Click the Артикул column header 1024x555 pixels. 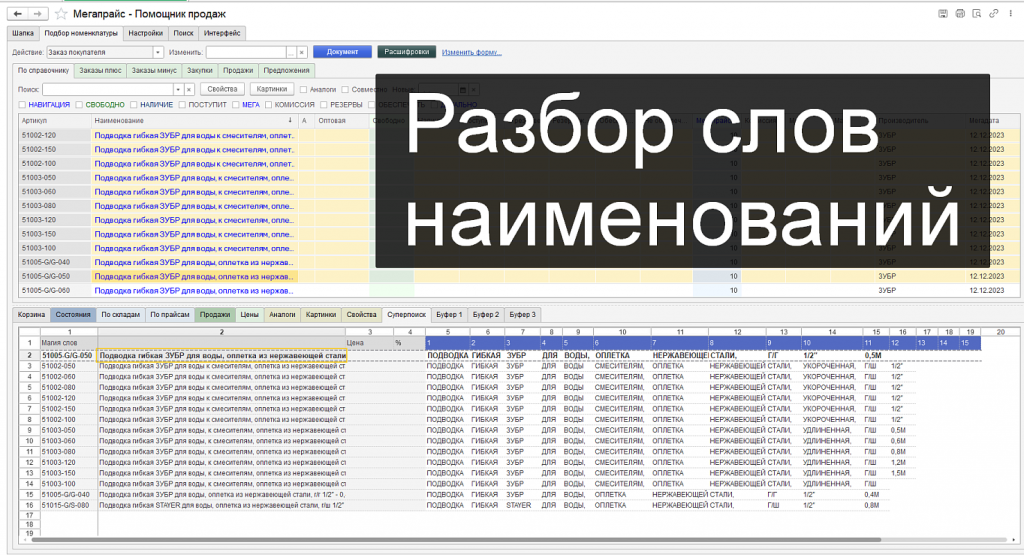tap(55, 120)
